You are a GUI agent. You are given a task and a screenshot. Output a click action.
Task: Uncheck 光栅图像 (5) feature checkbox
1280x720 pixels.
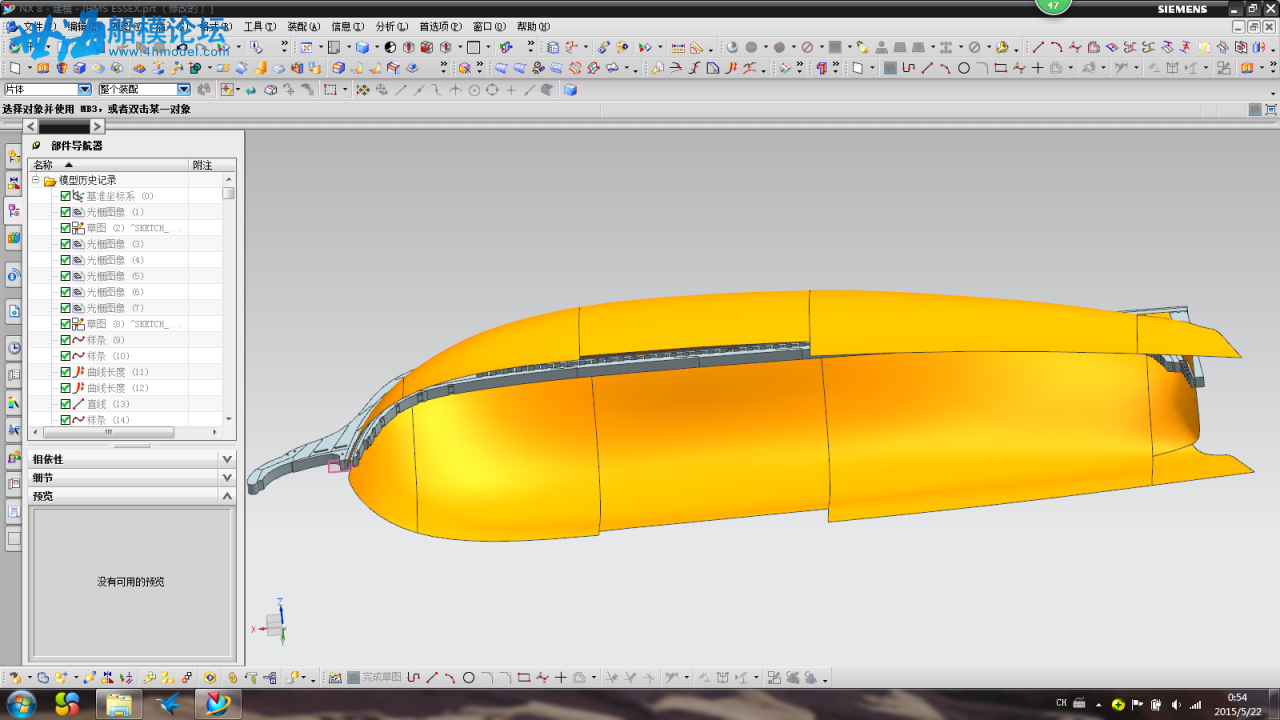coord(66,276)
